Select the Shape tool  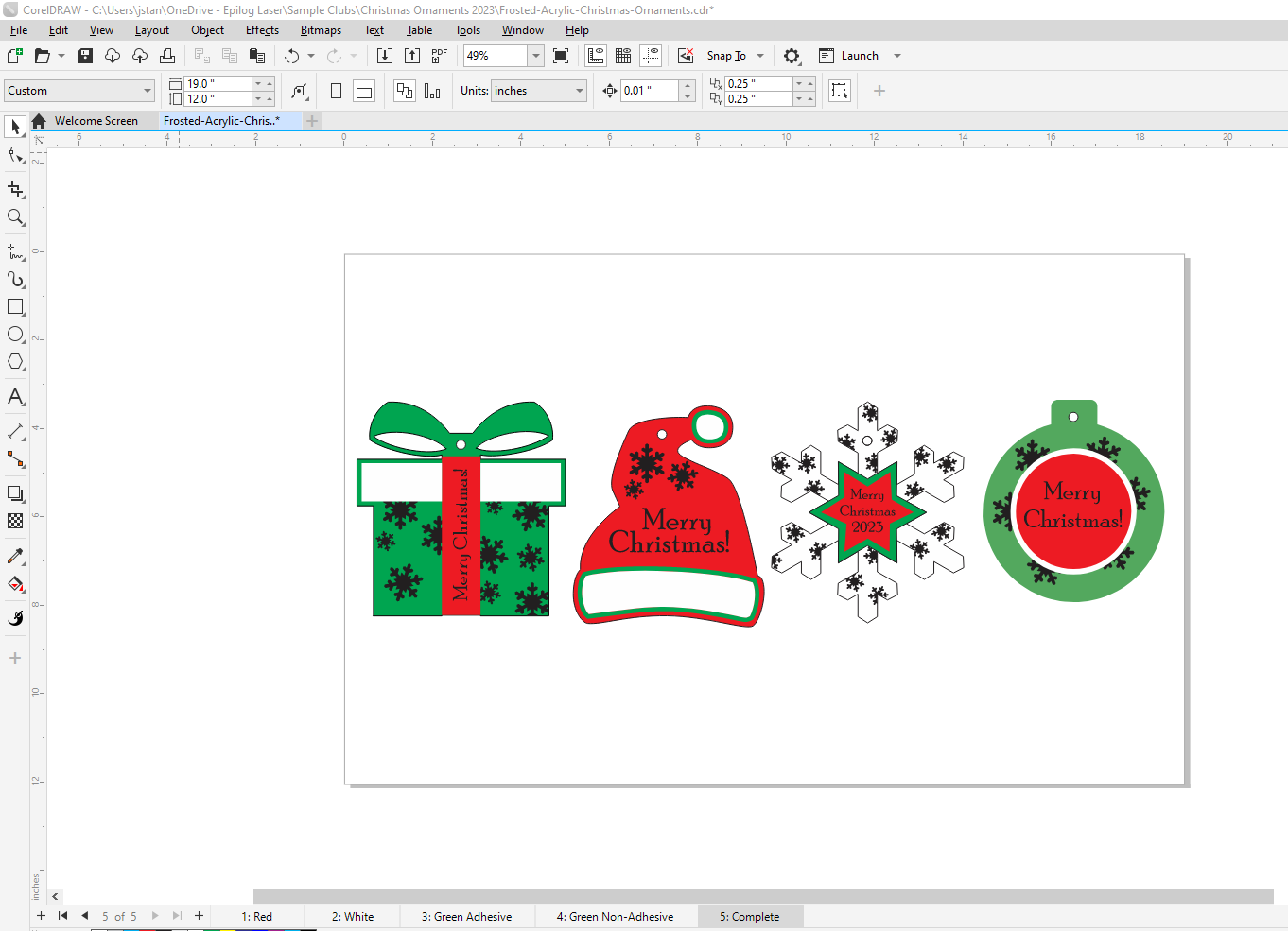coord(15,155)
